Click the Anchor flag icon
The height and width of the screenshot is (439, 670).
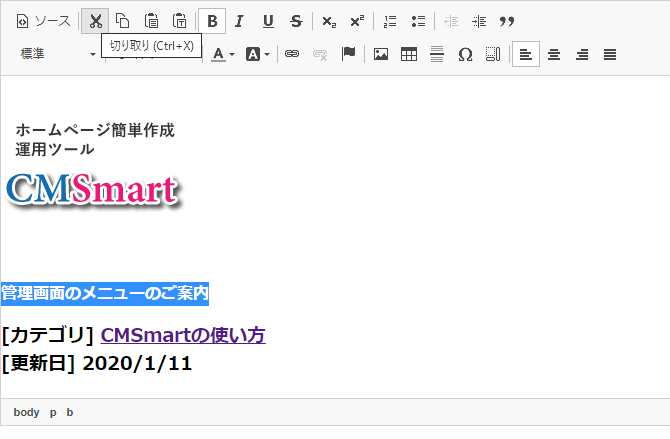(349, 54)
